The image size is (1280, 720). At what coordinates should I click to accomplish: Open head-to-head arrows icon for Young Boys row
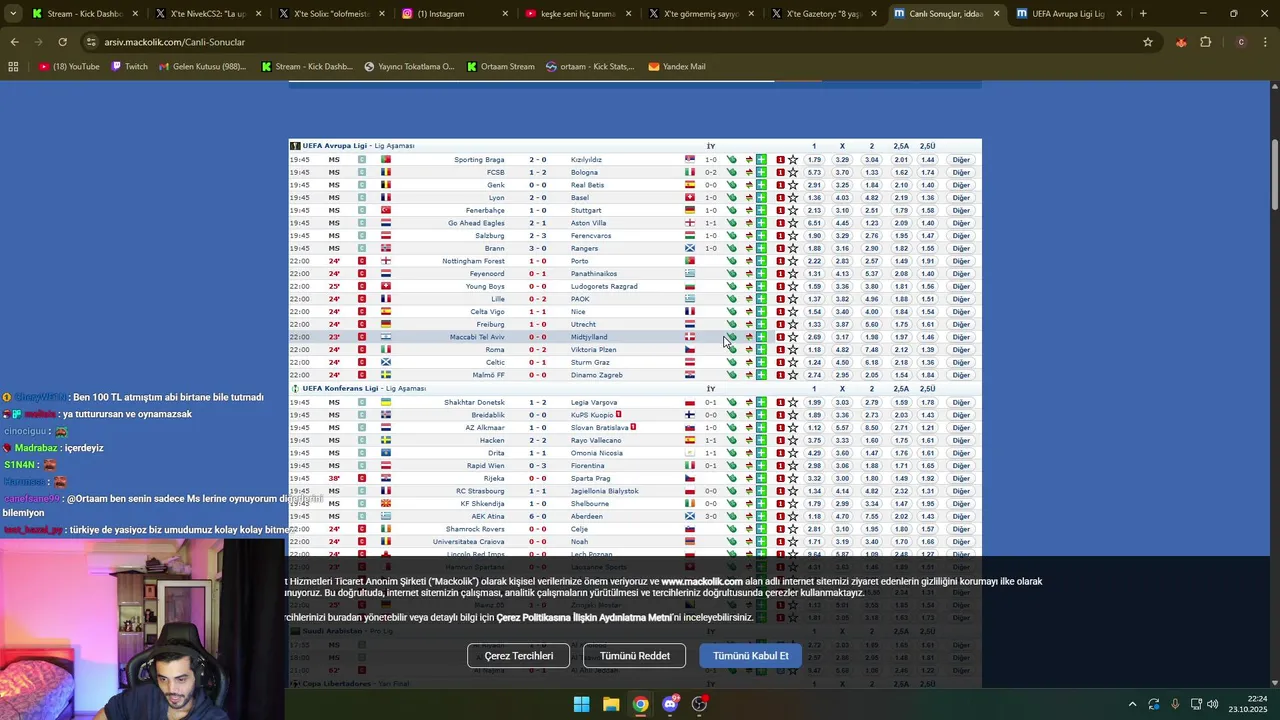[749, 287]
